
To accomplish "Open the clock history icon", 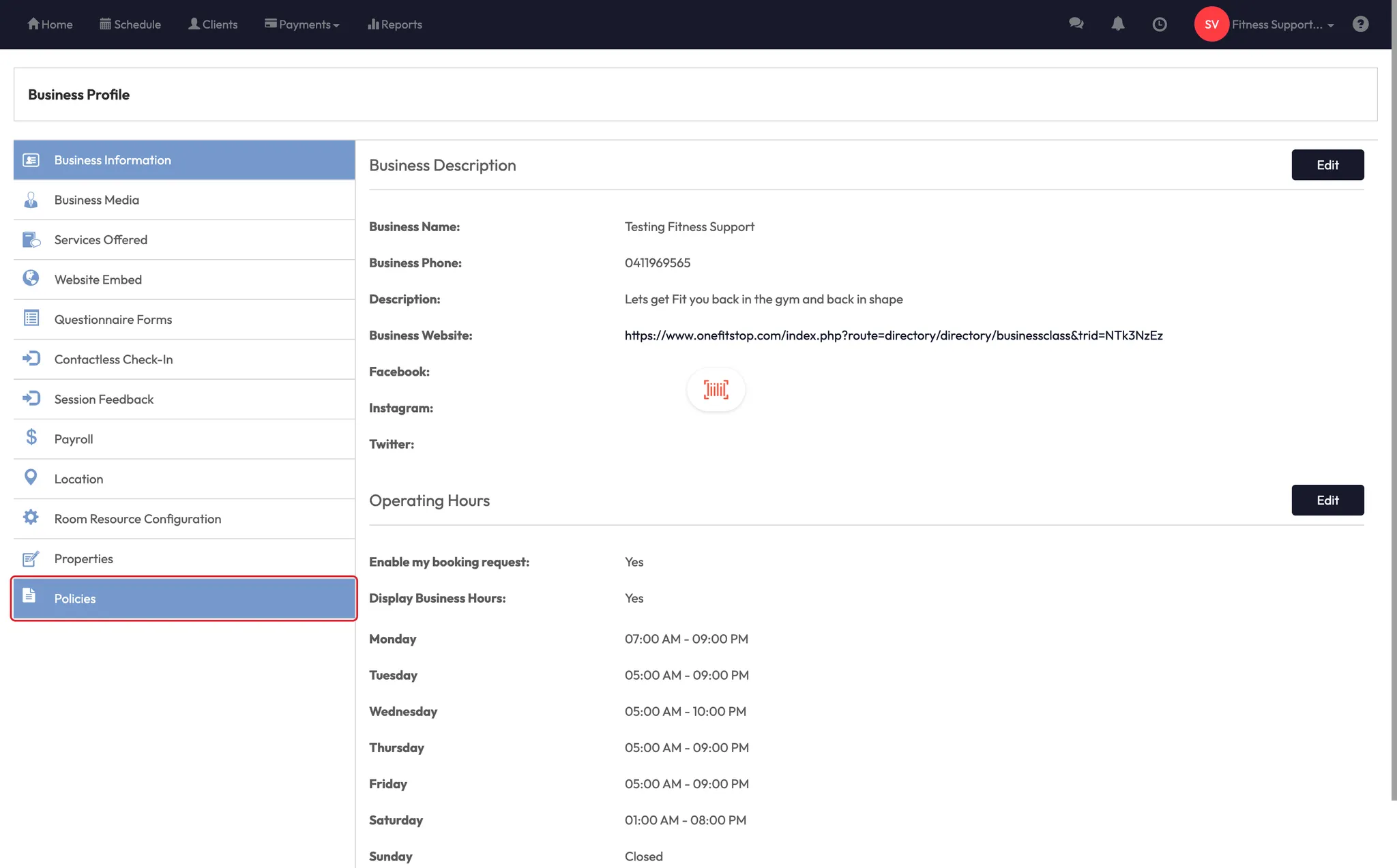I will click(1159, 25).
